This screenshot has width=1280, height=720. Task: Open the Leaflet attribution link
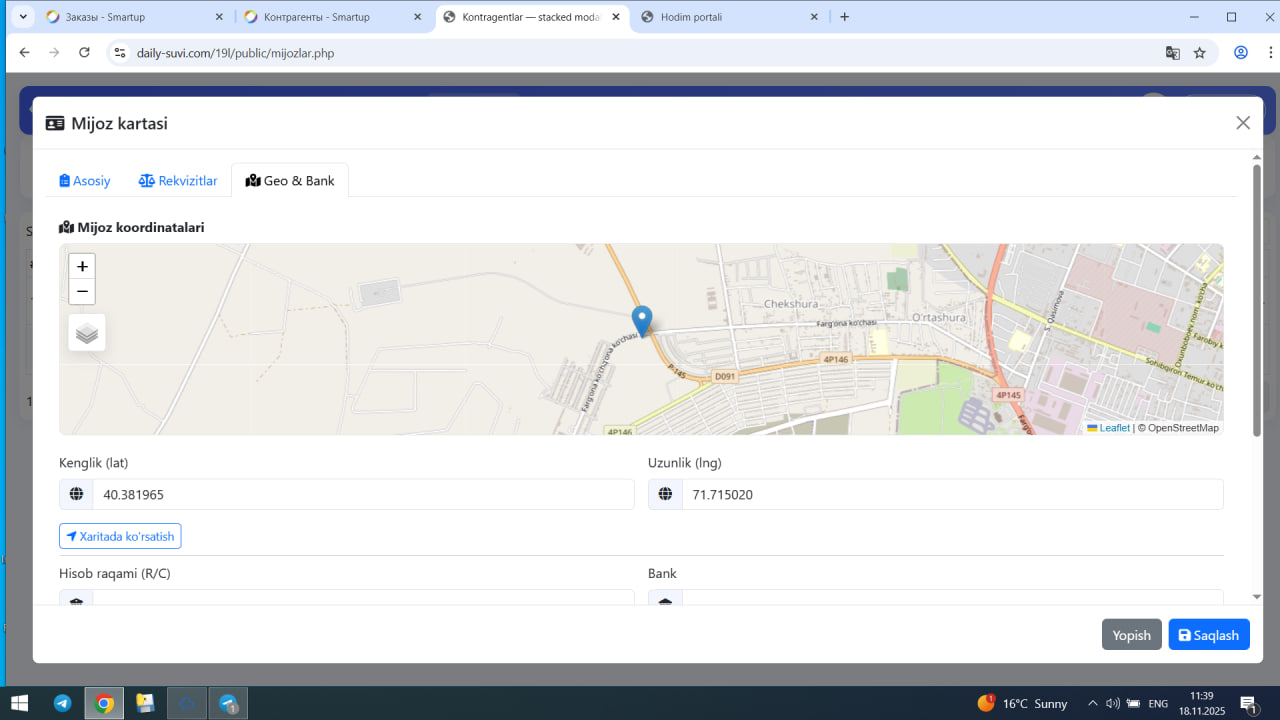(x=1109, y=428)
